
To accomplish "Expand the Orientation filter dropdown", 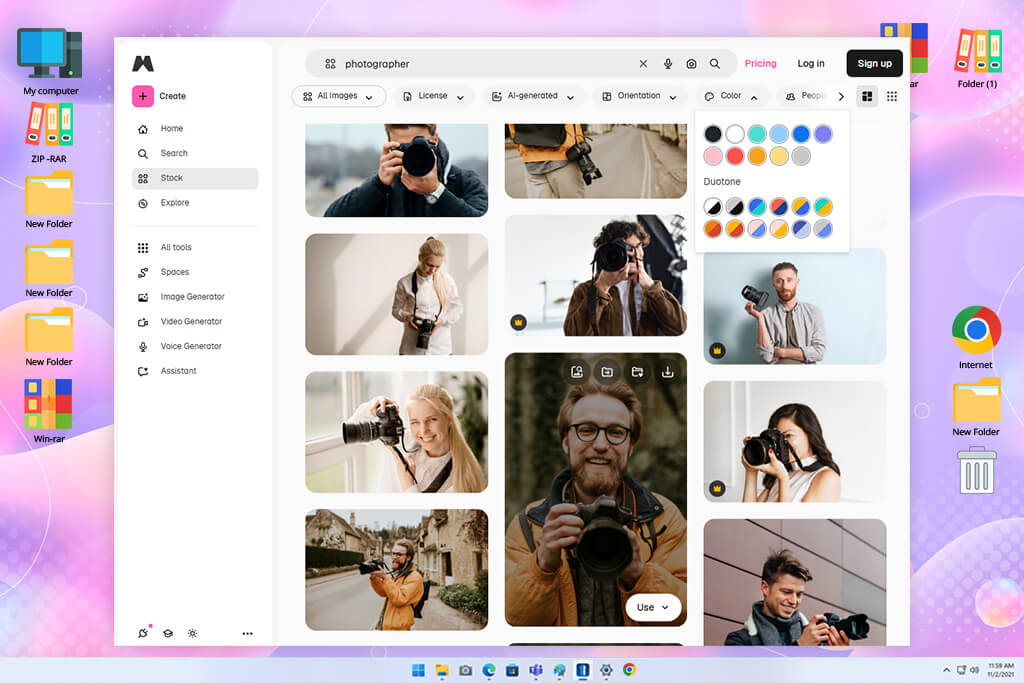I will (x=639, y=96).
